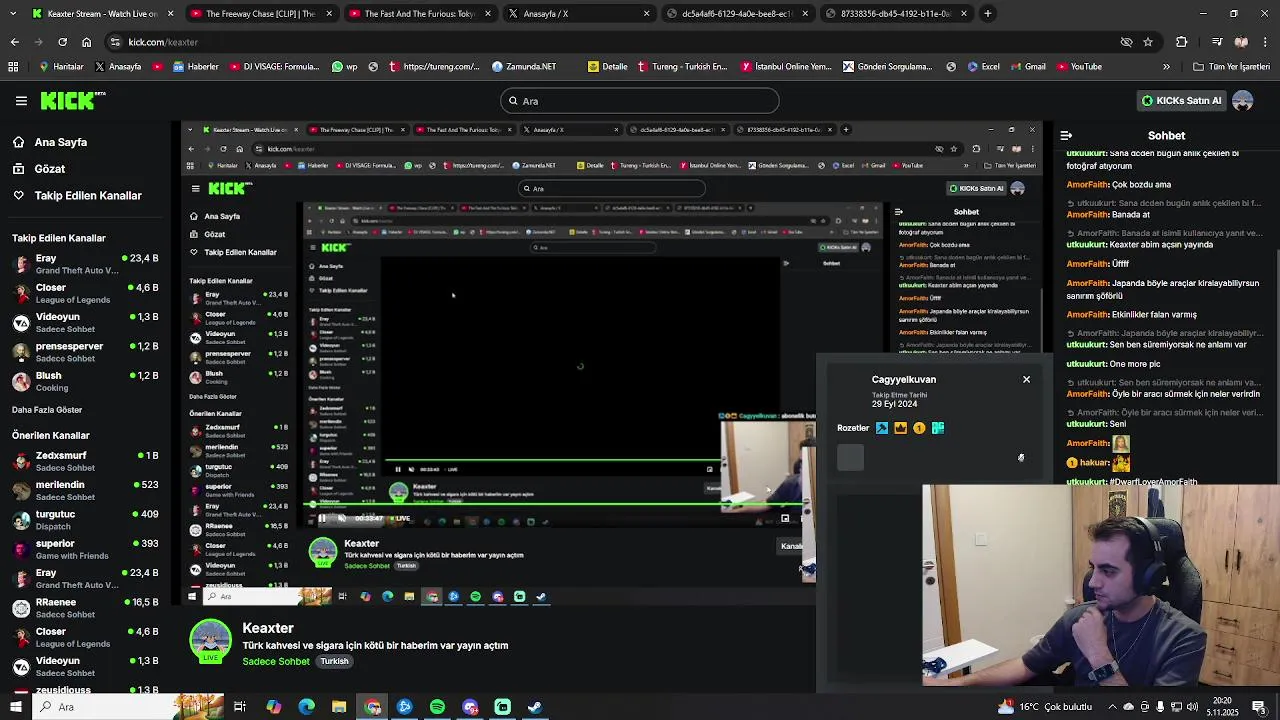Open Blush Cooking channel
The width and height of the screenshot is (1280, 720).
pos(85,381)
